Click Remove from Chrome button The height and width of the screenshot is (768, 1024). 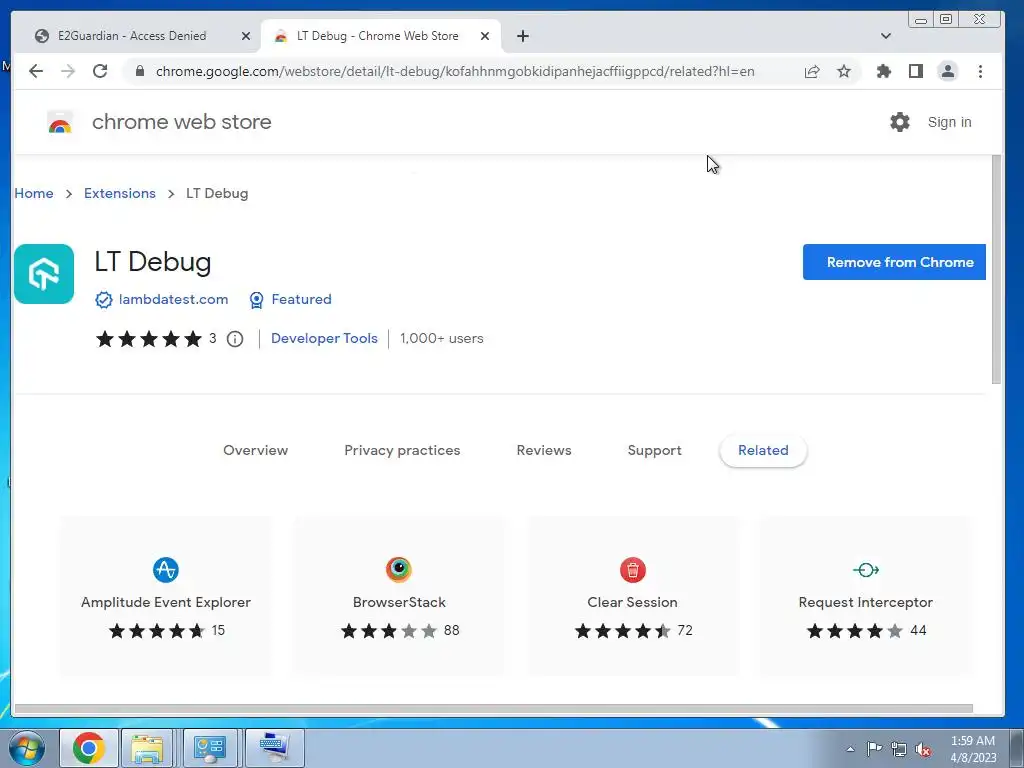click(894, 262)
